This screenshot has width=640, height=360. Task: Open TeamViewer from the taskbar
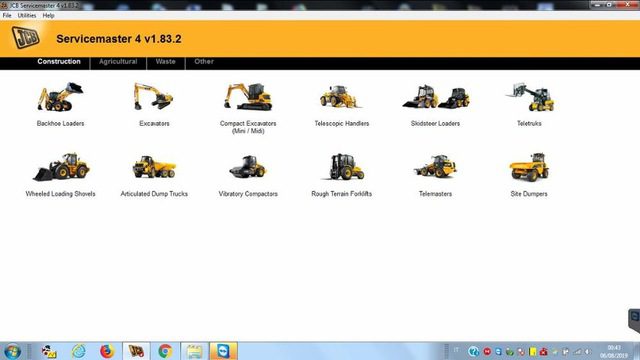click(x=224, y=351)
